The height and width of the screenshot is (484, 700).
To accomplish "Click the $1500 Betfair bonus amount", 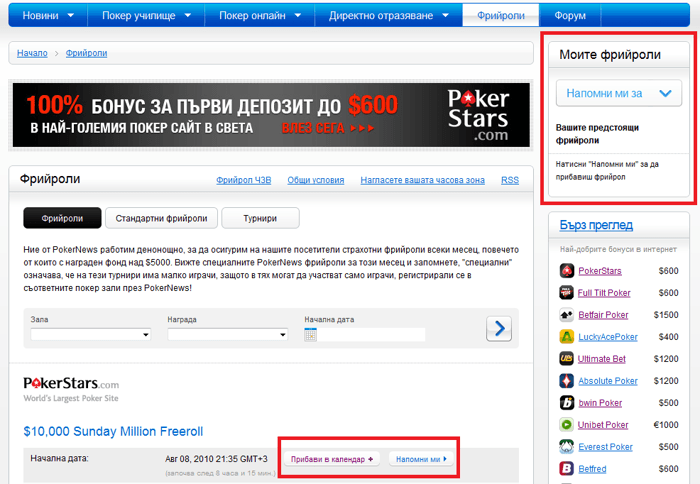I will [x=666, y=315].
